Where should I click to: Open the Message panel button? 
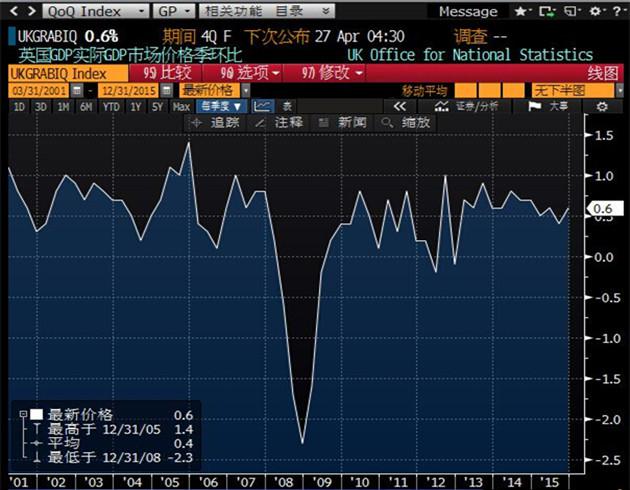pos(468,11)
